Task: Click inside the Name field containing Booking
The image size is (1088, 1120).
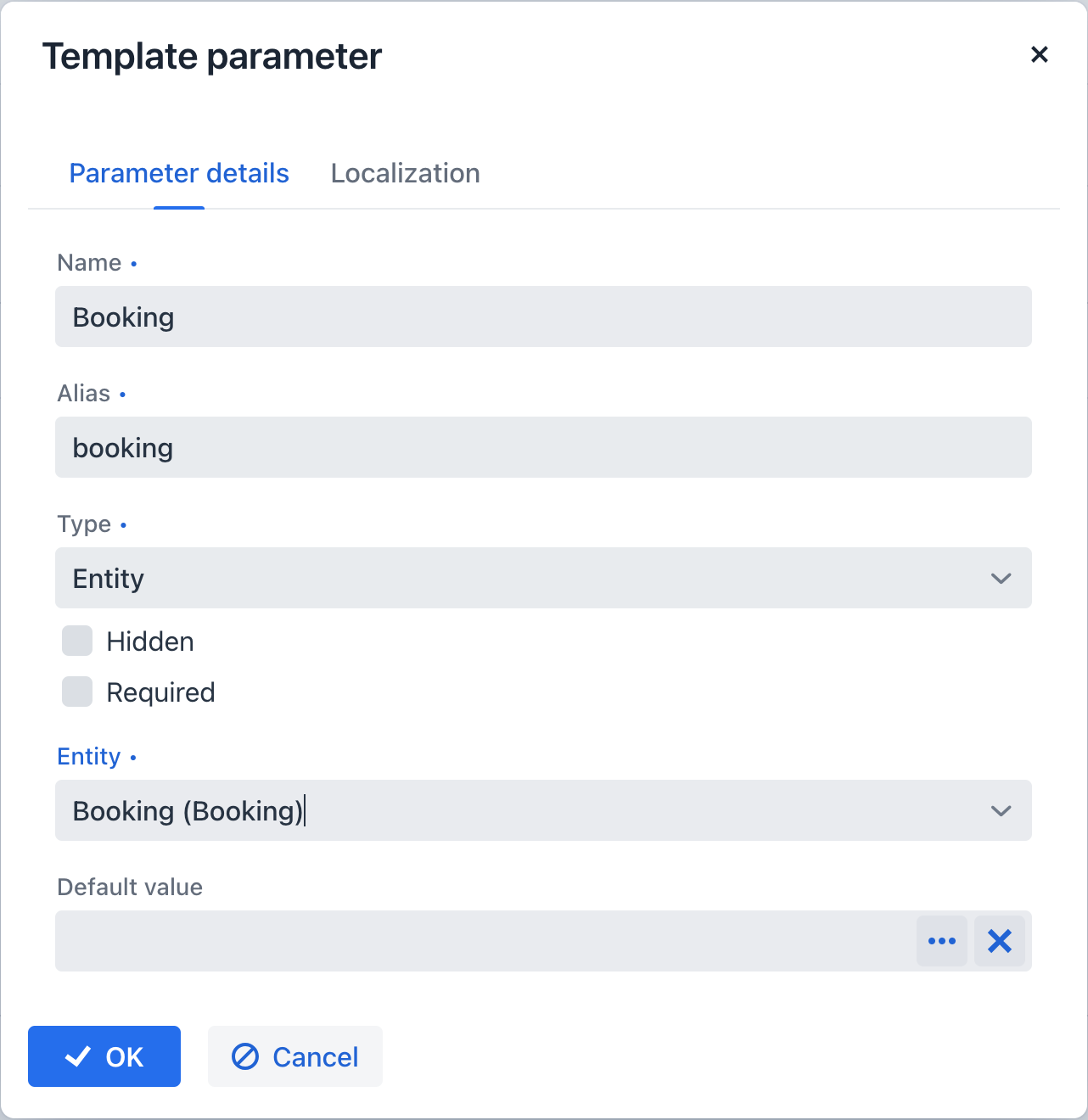Action: point(543,316)
